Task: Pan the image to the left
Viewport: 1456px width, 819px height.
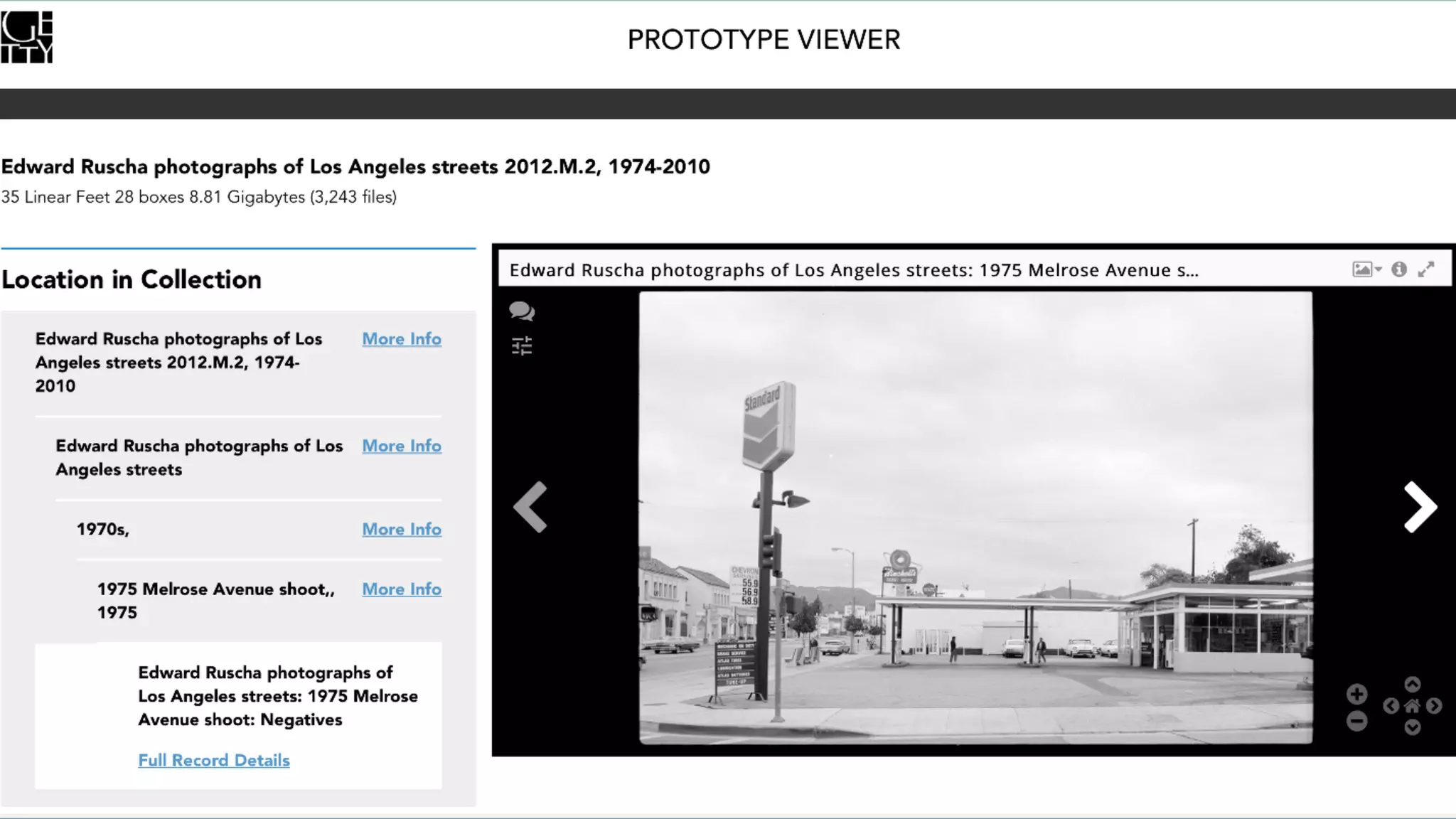Action: [x=1391, y=706]
